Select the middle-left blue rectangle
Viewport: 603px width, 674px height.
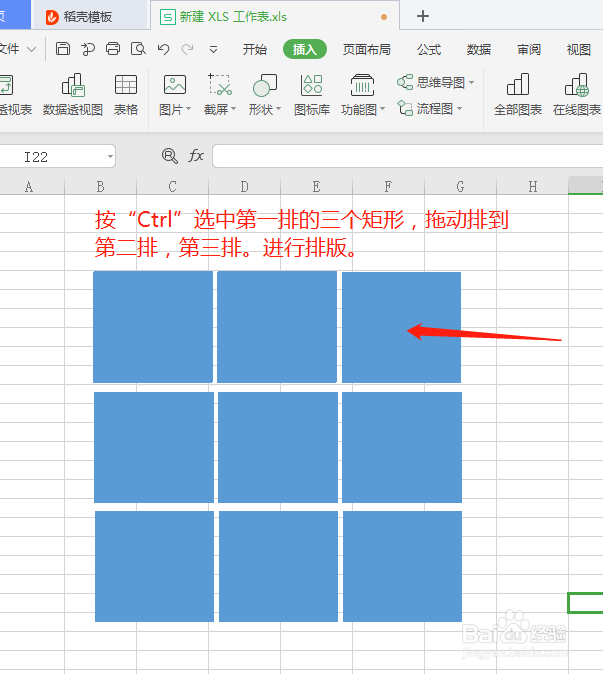tap(154, 447)
